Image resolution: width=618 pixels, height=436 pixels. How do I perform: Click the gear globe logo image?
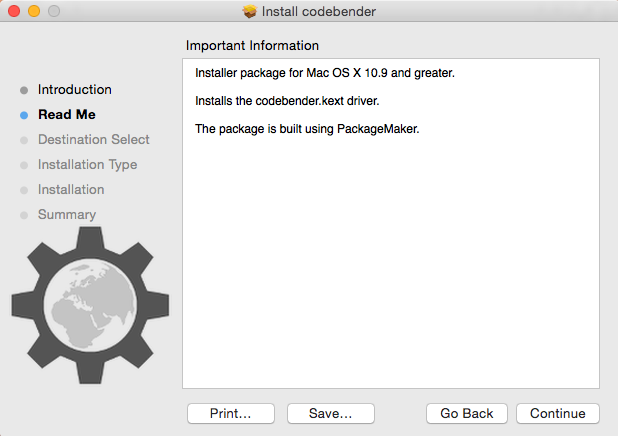tap(90, 305)
